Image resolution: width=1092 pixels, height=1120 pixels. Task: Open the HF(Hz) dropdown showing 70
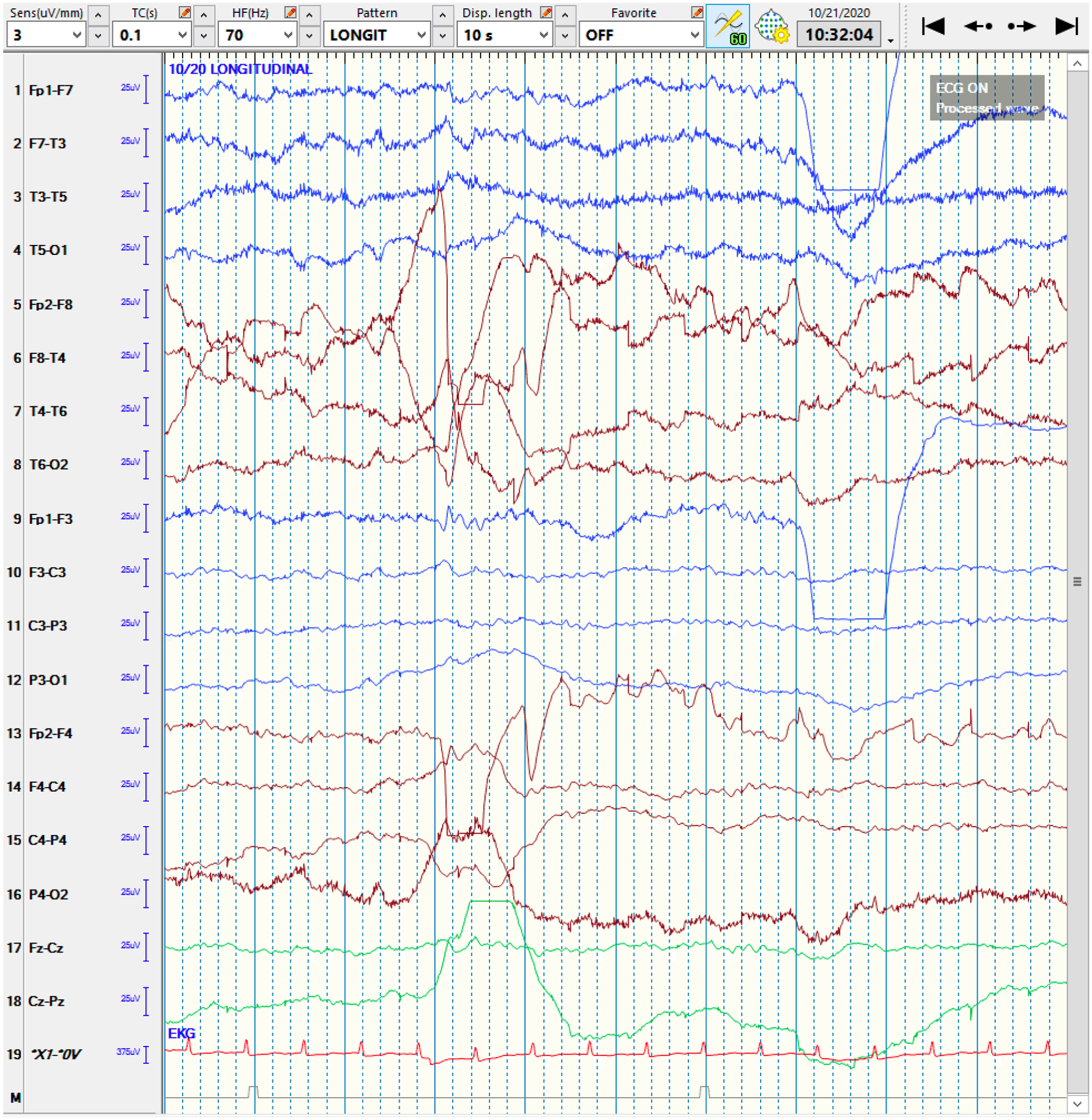tap(257, 35)
